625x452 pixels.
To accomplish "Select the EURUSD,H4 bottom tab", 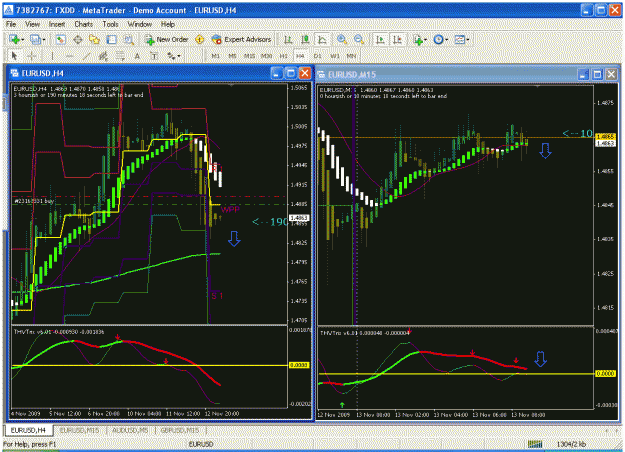I will pyautogui.click(x=28, y=430).
